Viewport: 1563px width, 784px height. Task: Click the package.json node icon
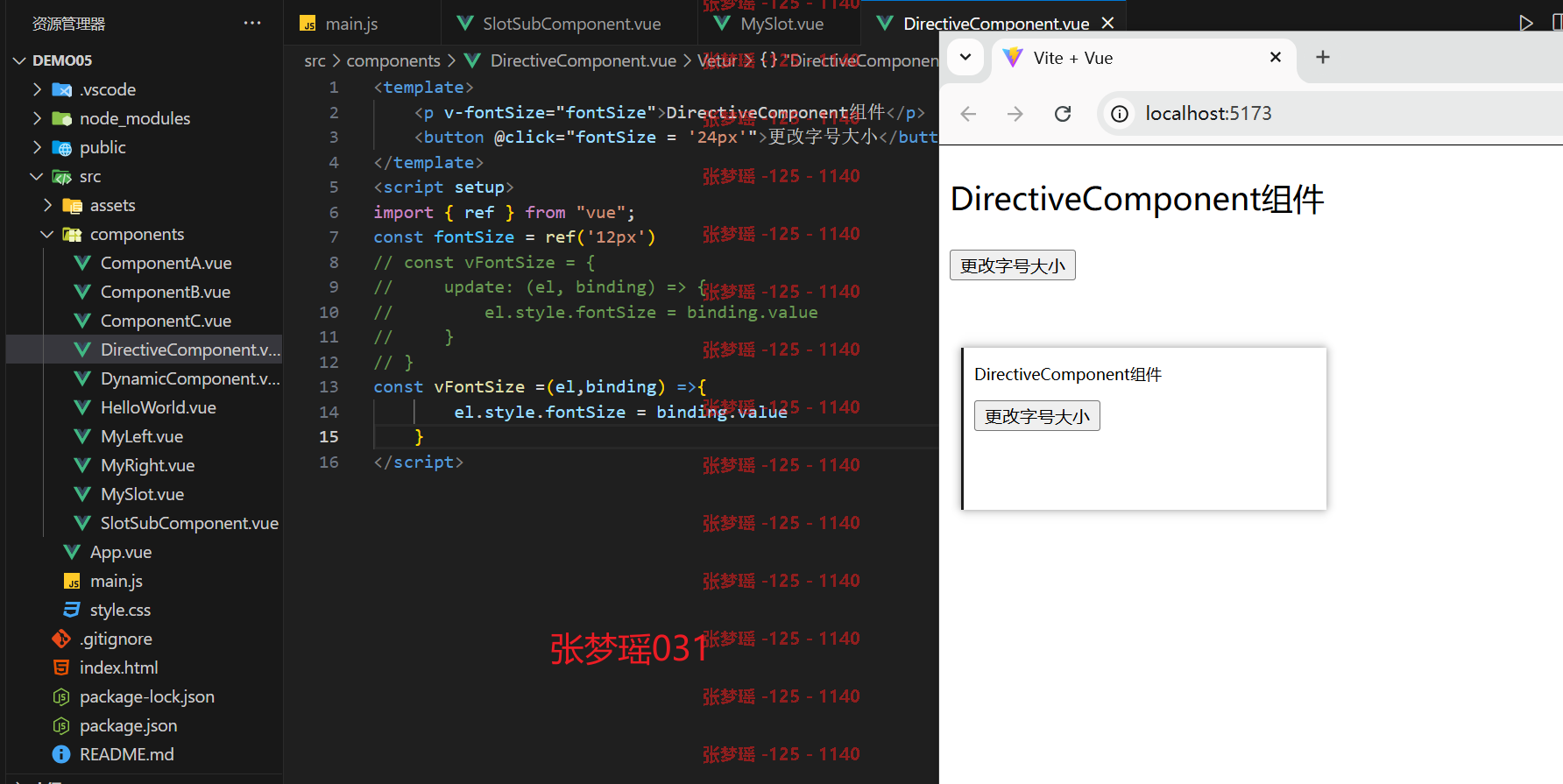coord(61,725)
